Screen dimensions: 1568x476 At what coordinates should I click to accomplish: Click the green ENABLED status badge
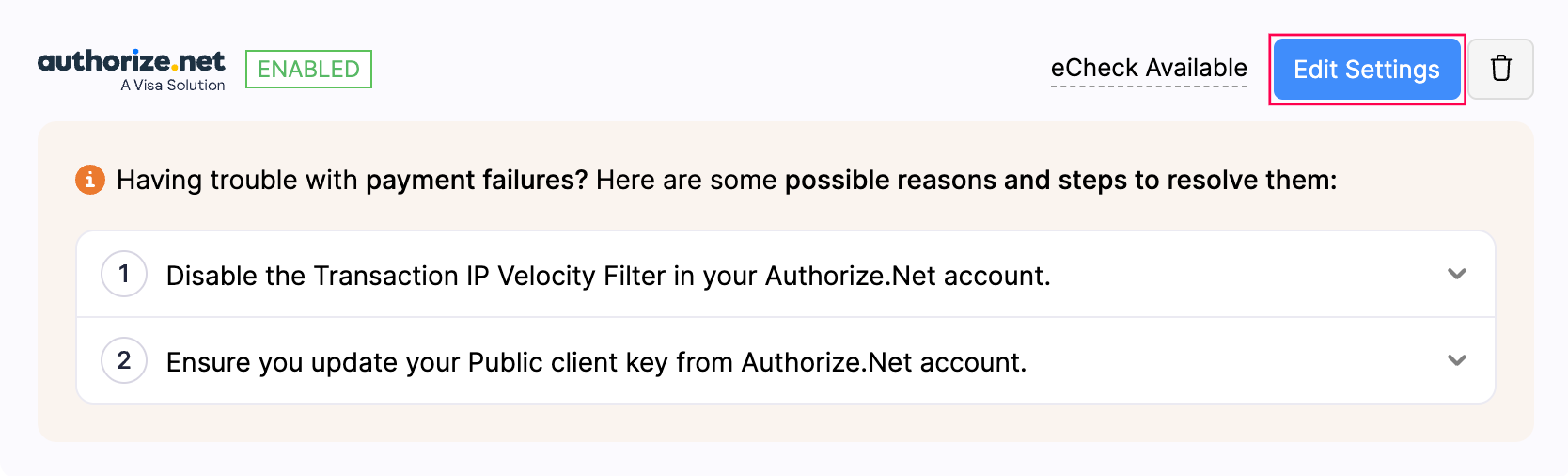(x=308, y=69)
